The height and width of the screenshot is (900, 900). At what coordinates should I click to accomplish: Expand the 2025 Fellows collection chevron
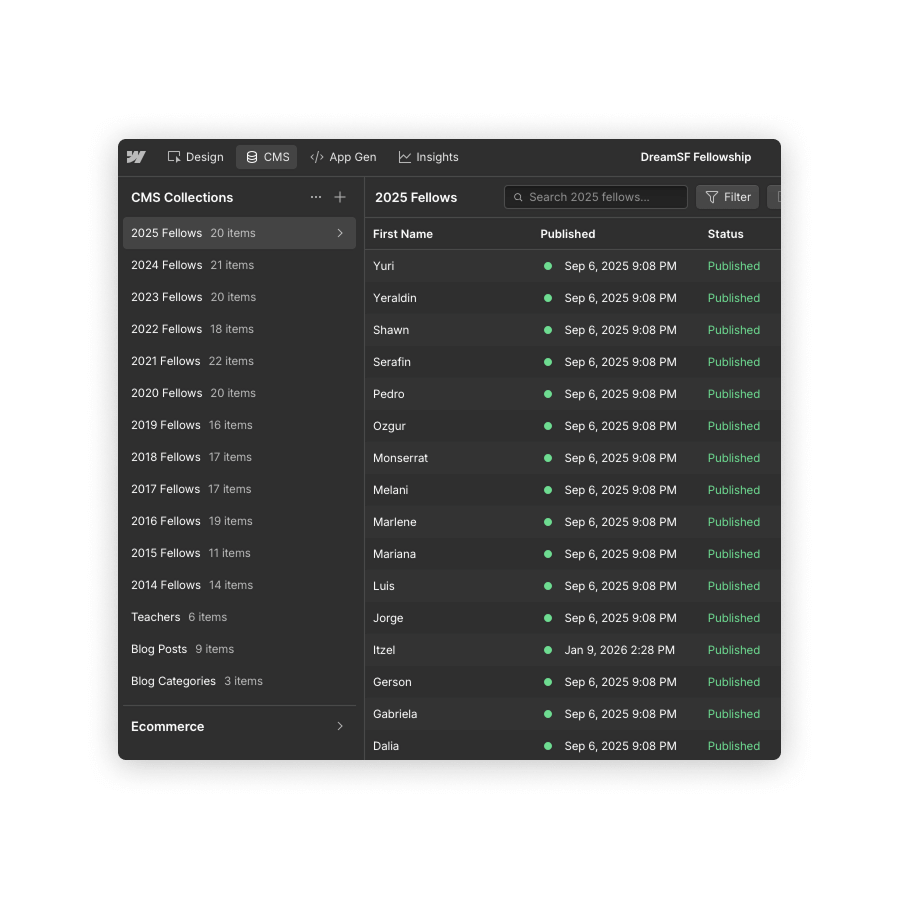(x=340, y=233)
